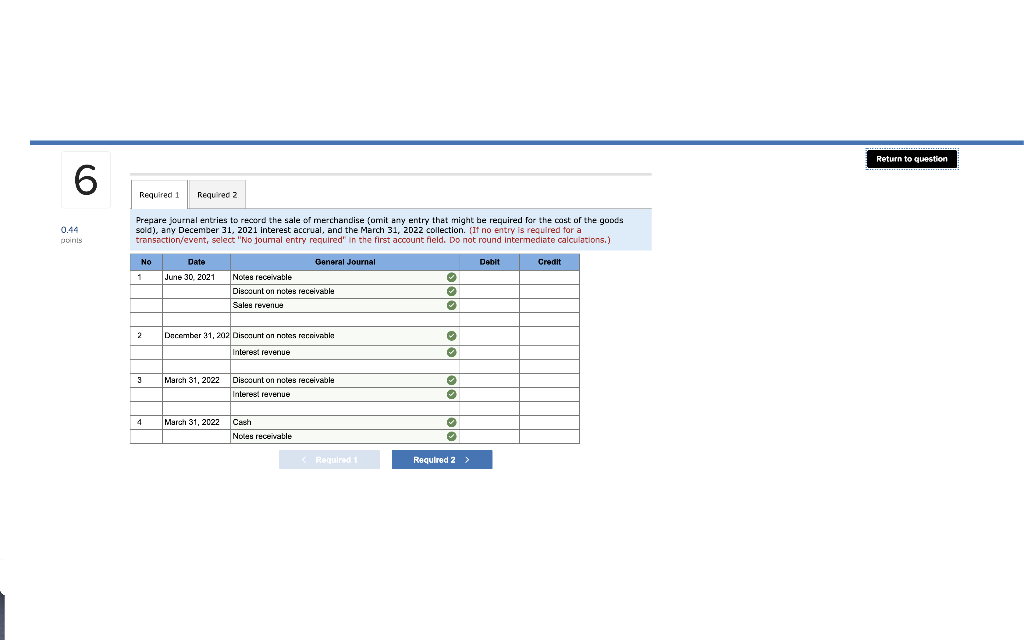Click the 0.44 points score label

pos(70,230)
